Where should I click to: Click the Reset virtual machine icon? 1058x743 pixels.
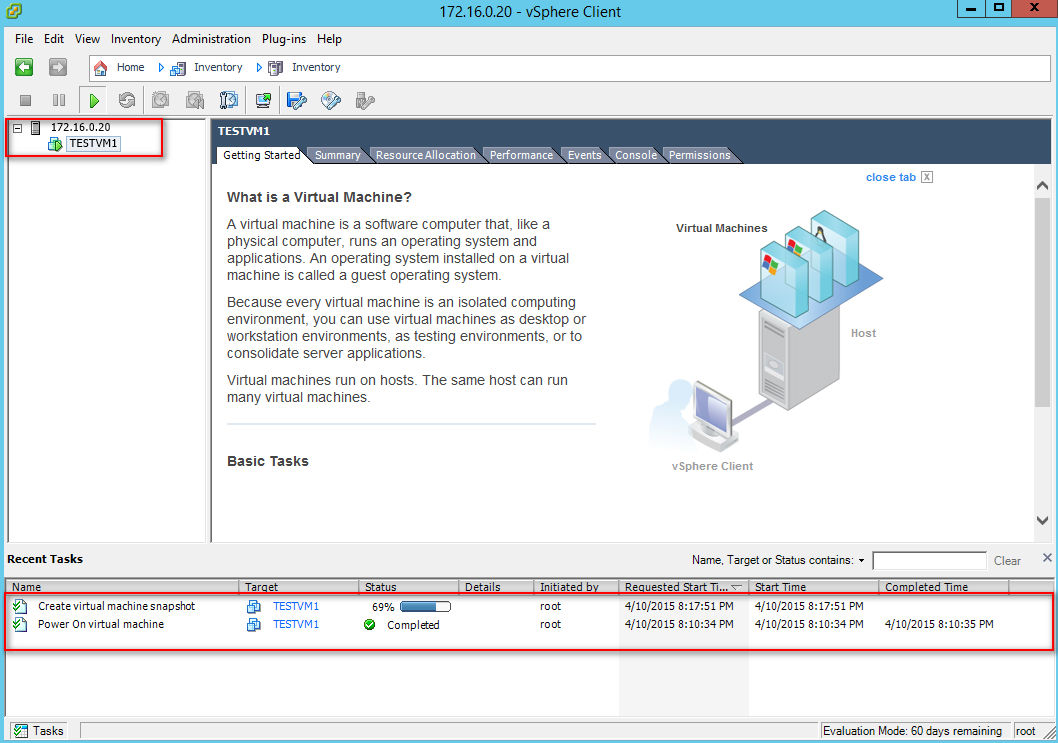click(x=127, y=101)
